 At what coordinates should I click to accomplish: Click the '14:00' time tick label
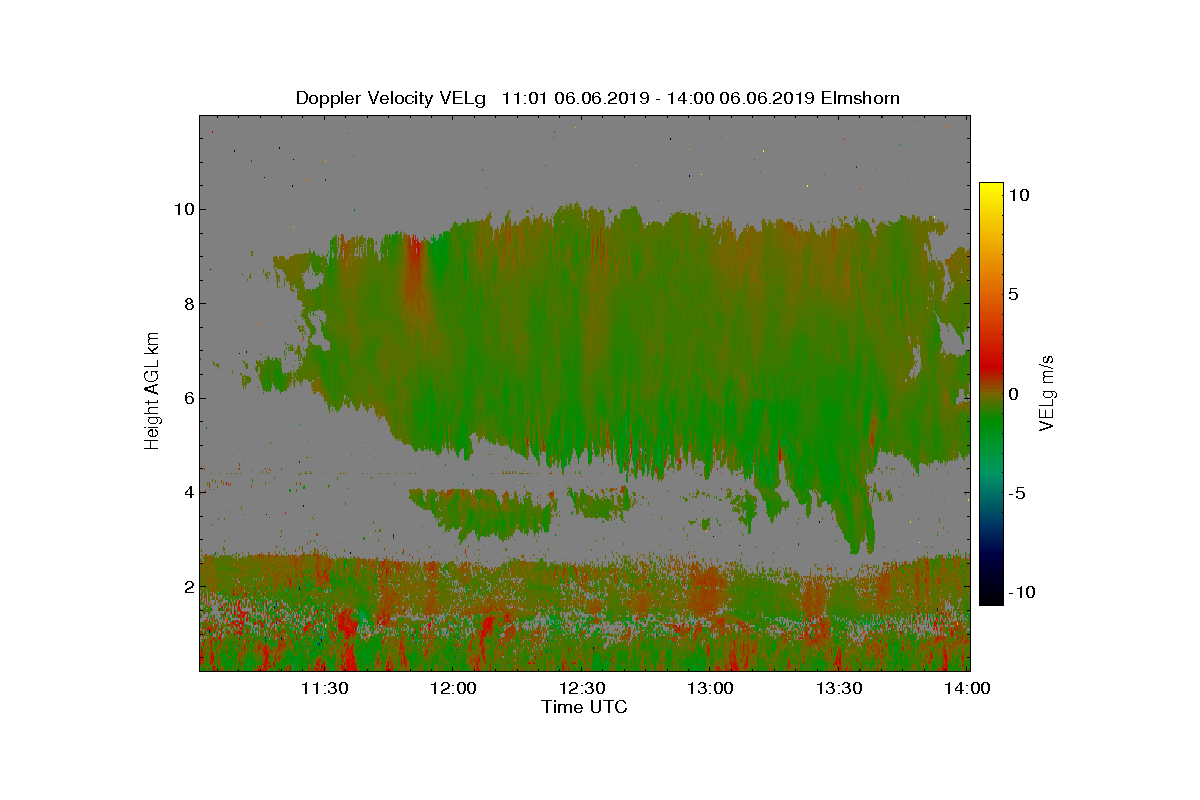click(x=967, y=688)
